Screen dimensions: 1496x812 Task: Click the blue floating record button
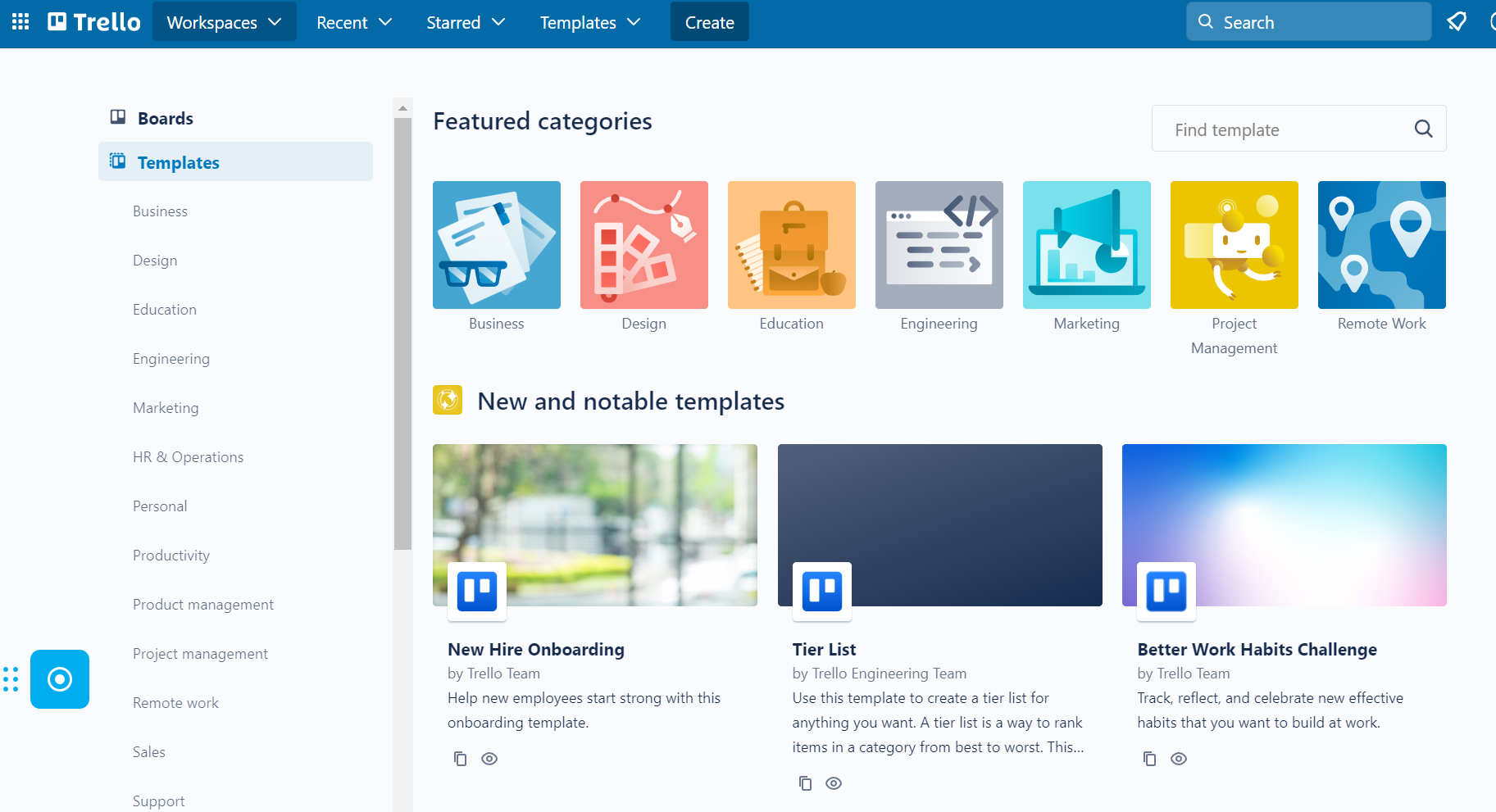[x=60, y=679]
